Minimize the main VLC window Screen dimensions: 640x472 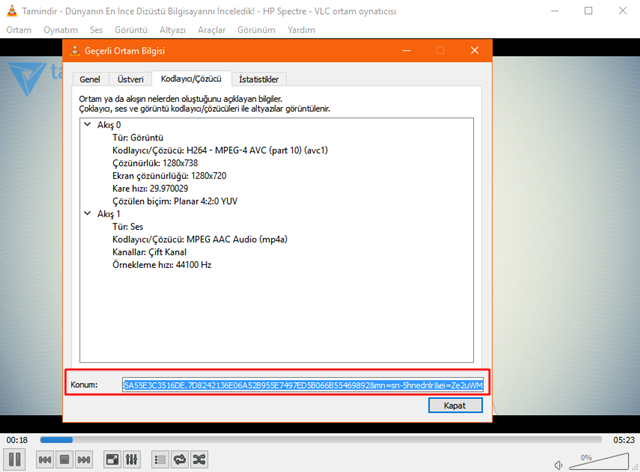[555, 11]
